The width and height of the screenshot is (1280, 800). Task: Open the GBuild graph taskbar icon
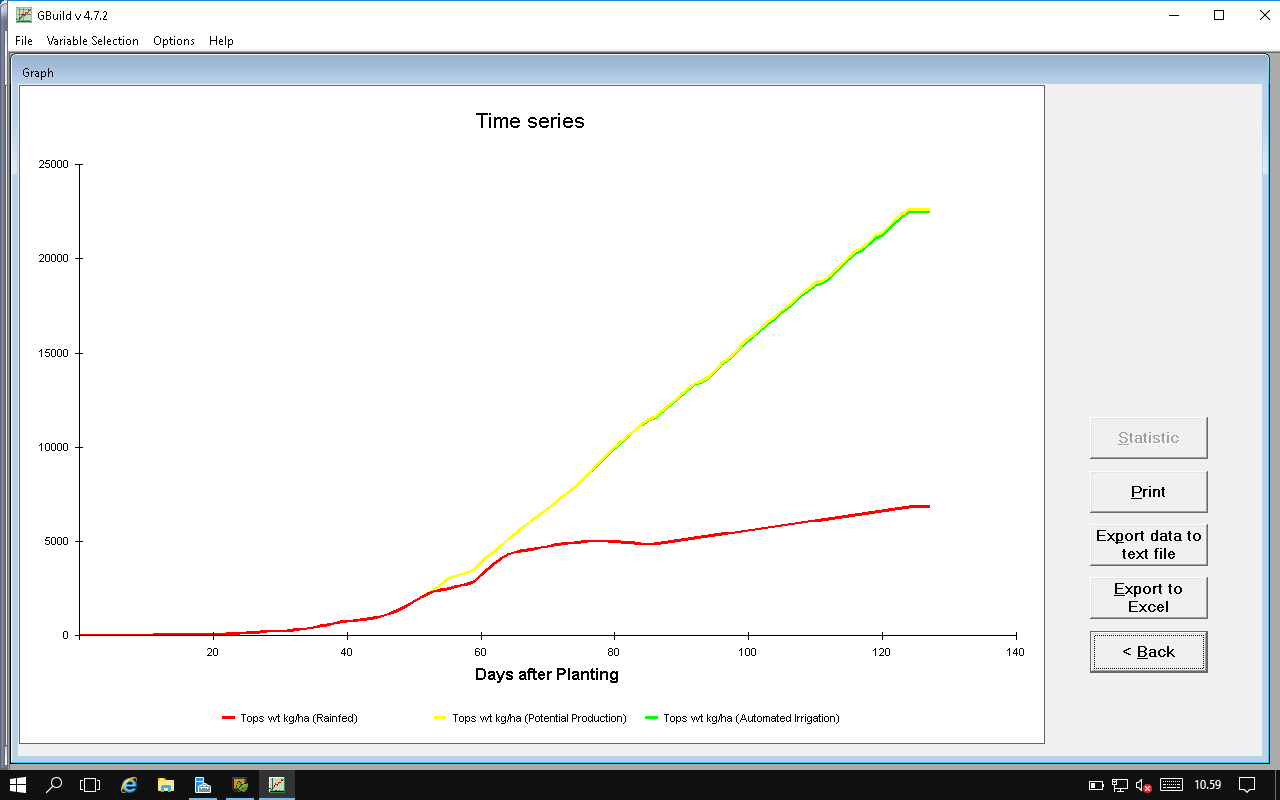tap(277, 785)
